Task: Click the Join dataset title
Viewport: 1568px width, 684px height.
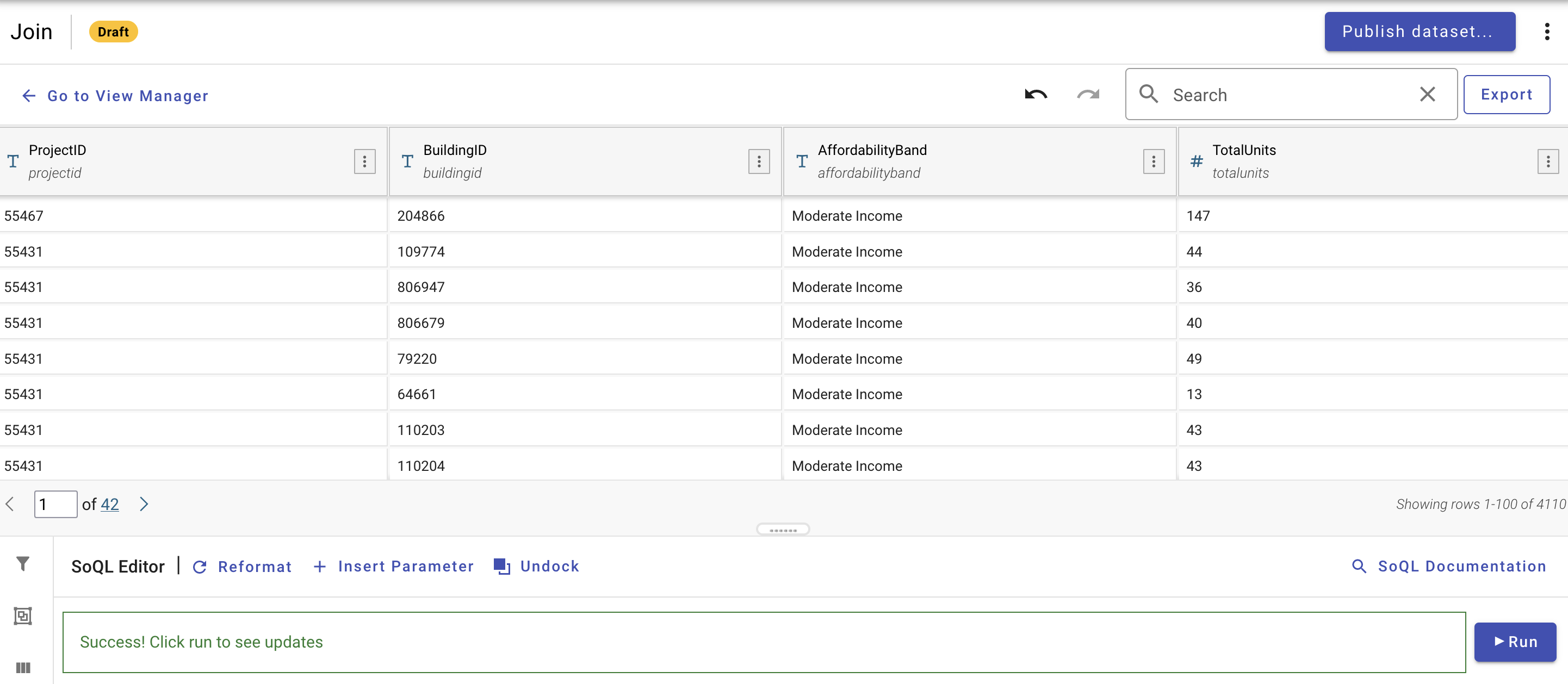Action: 32,32
